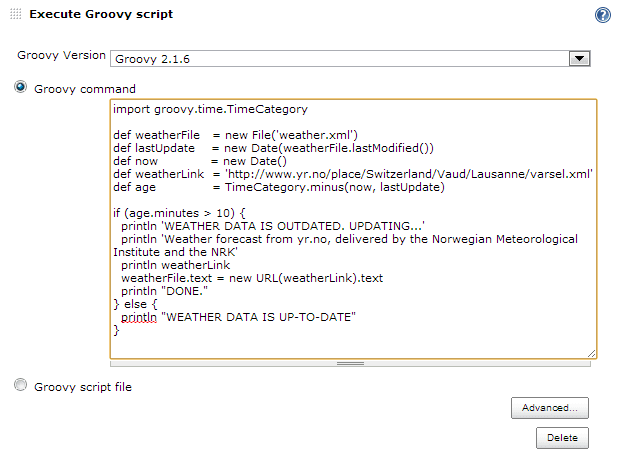Click the Groovy Version dropdown arrow
The image size is (617, 456).
(x=578, y=59)
